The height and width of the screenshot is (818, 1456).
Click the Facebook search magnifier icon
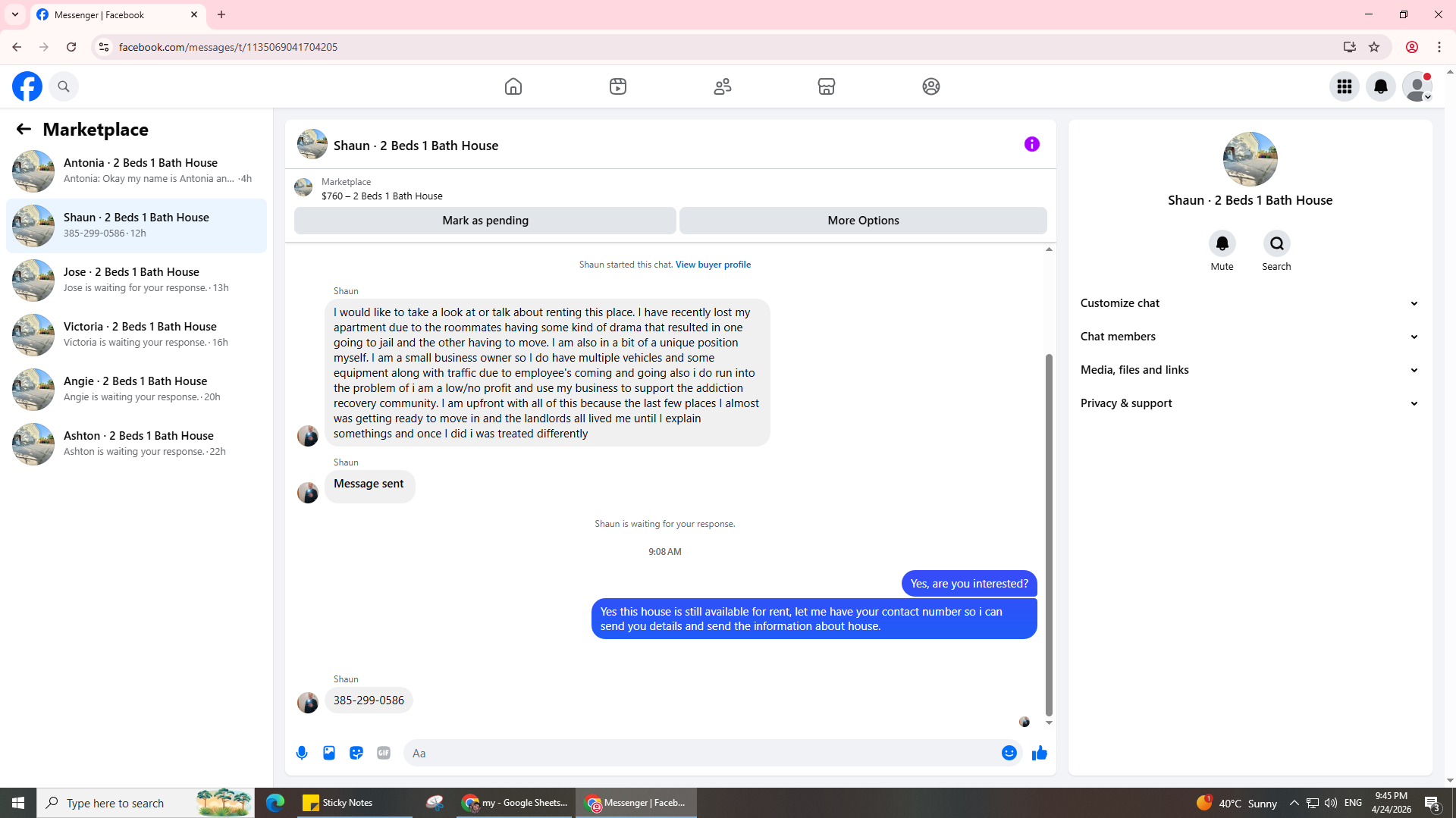[64, 86]
